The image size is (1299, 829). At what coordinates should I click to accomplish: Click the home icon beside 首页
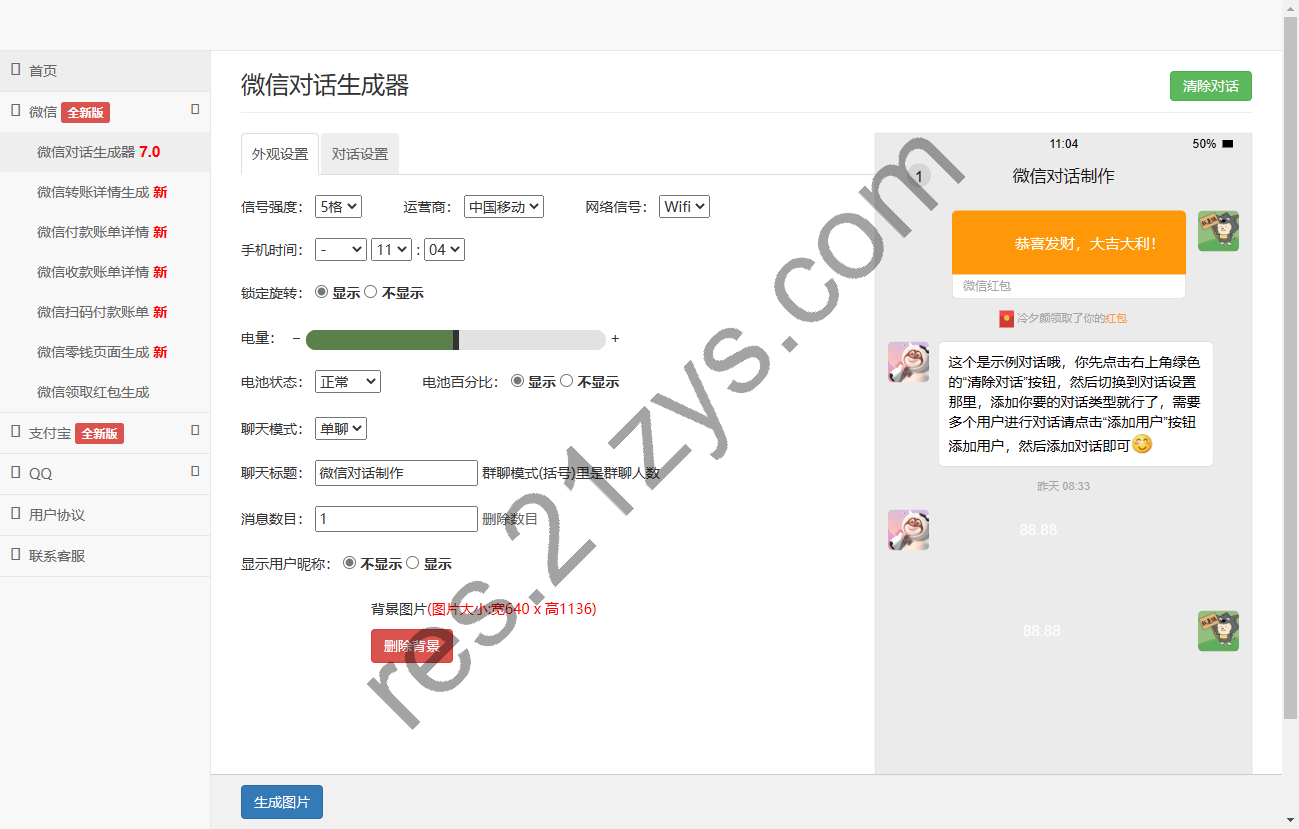(16, 70)
